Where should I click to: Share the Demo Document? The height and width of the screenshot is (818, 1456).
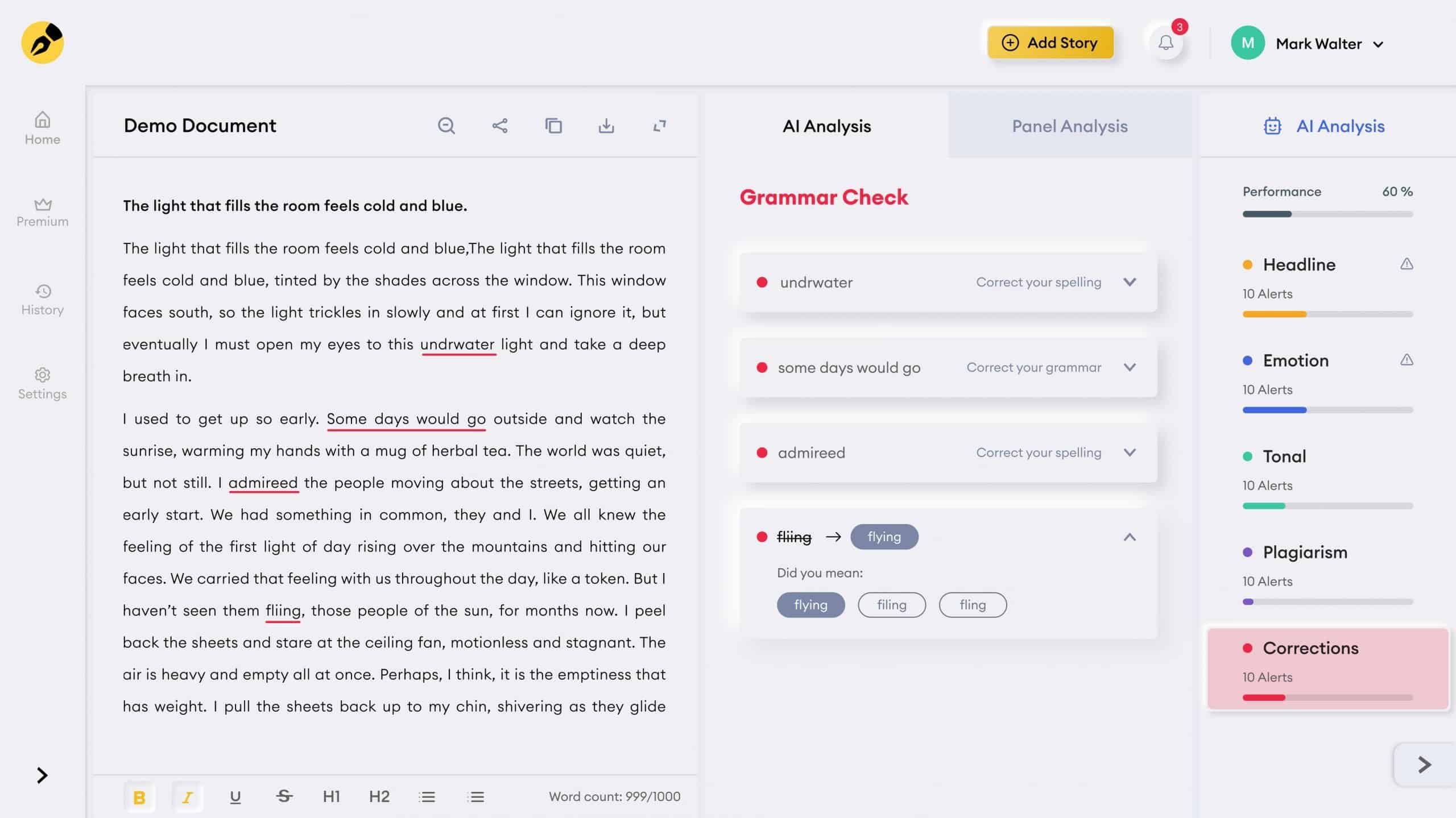[499, 126]
